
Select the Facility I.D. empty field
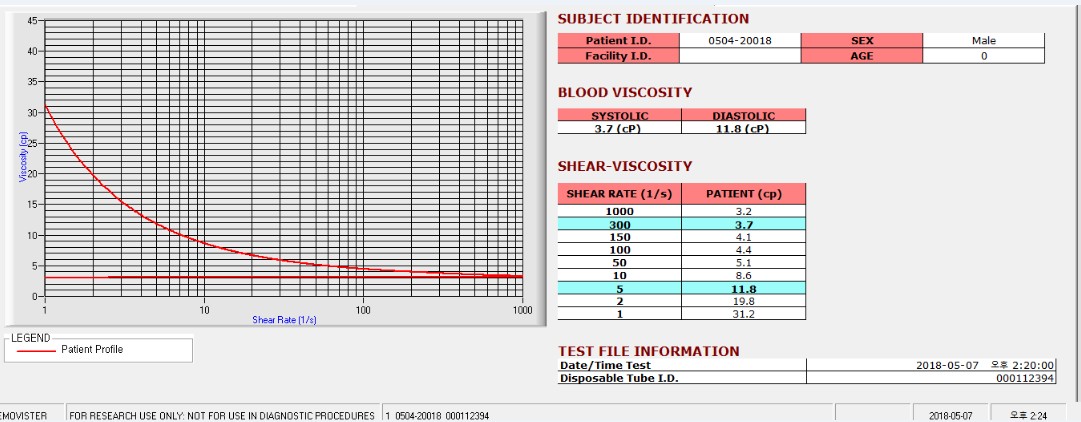pyautogui.click(x=740, y=56)
